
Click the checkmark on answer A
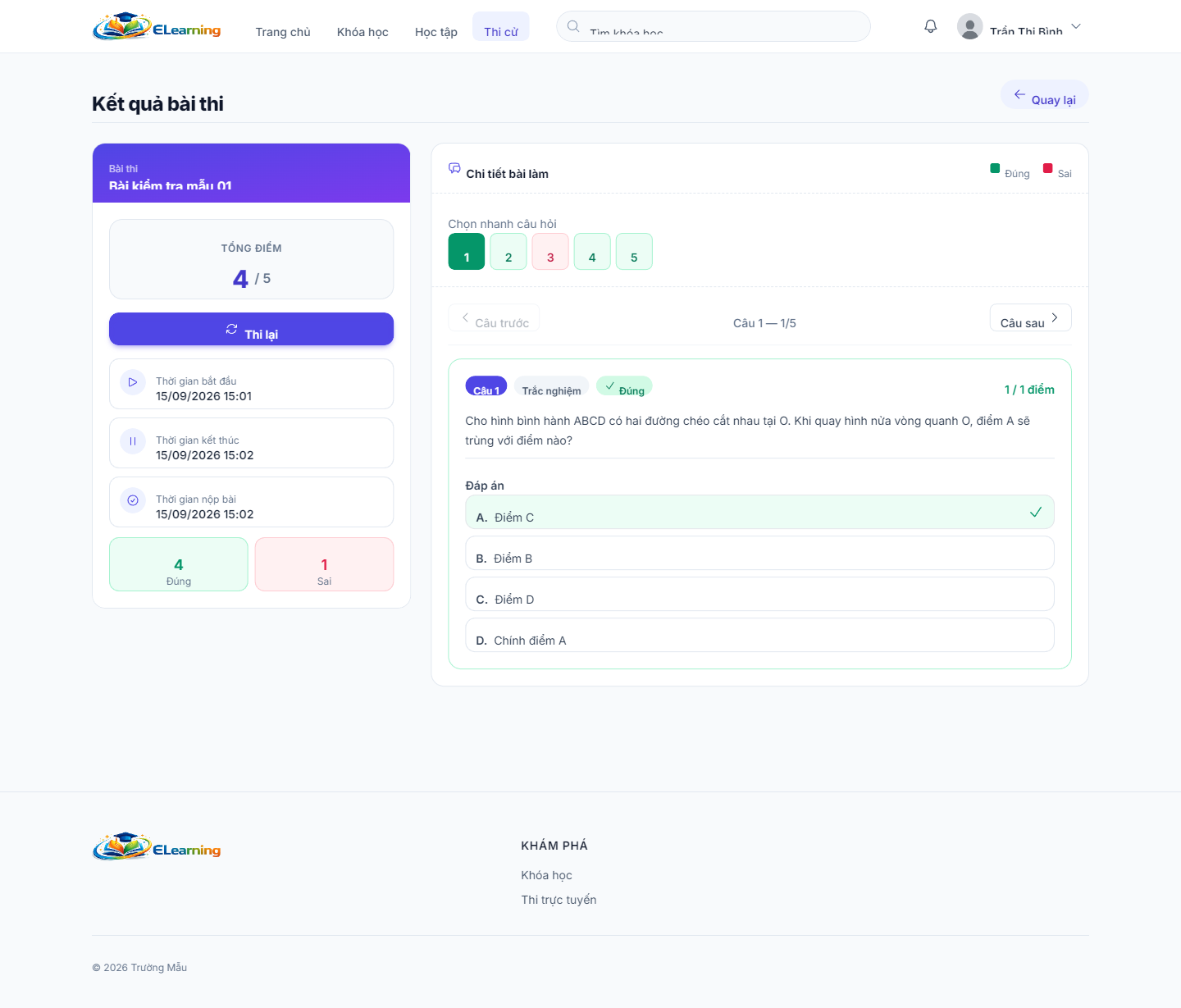pos(1036,512)
